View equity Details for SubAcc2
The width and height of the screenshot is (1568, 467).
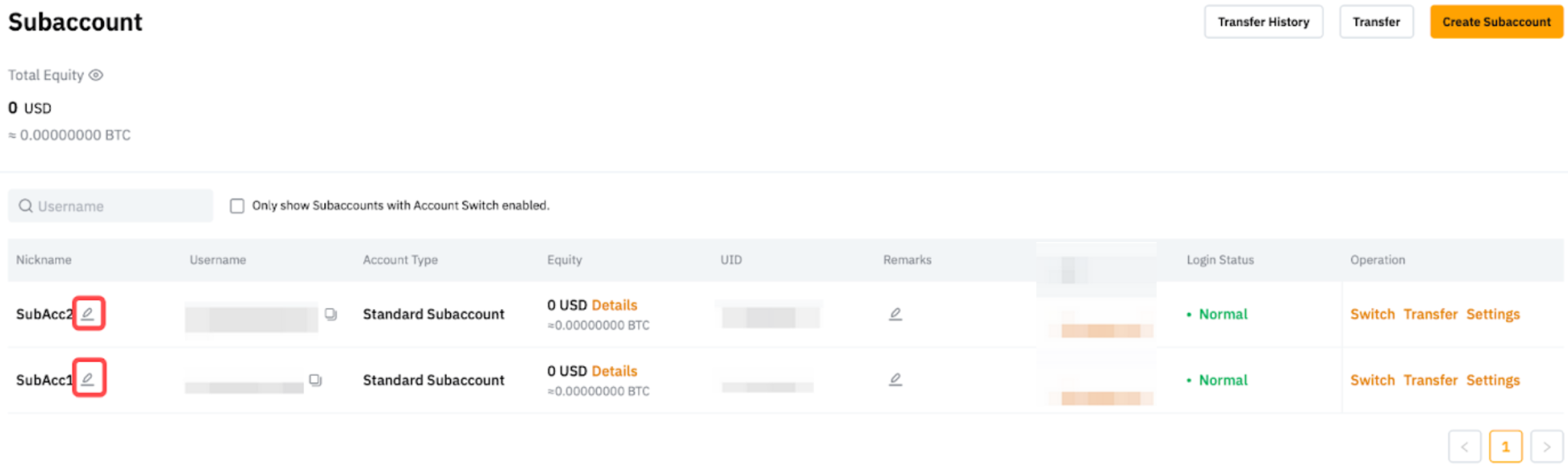click(614, 305)
